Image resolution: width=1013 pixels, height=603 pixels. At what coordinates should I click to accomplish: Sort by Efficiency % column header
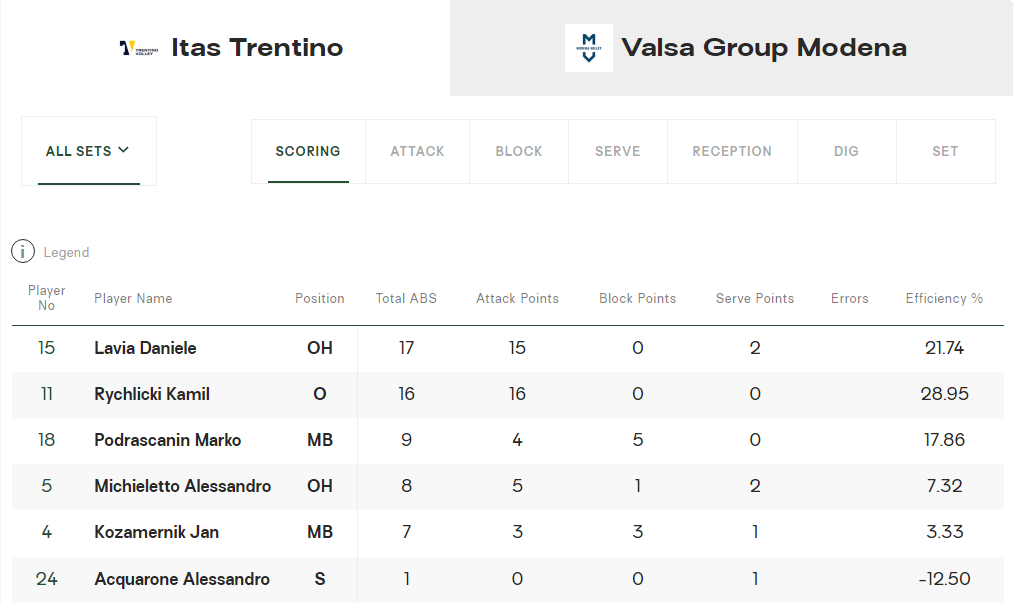[x=944, y=298]
